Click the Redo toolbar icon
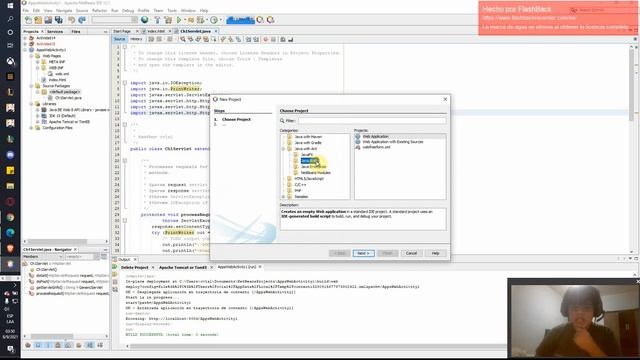Screen dimensions: 640x360 (x=82, y=20)
